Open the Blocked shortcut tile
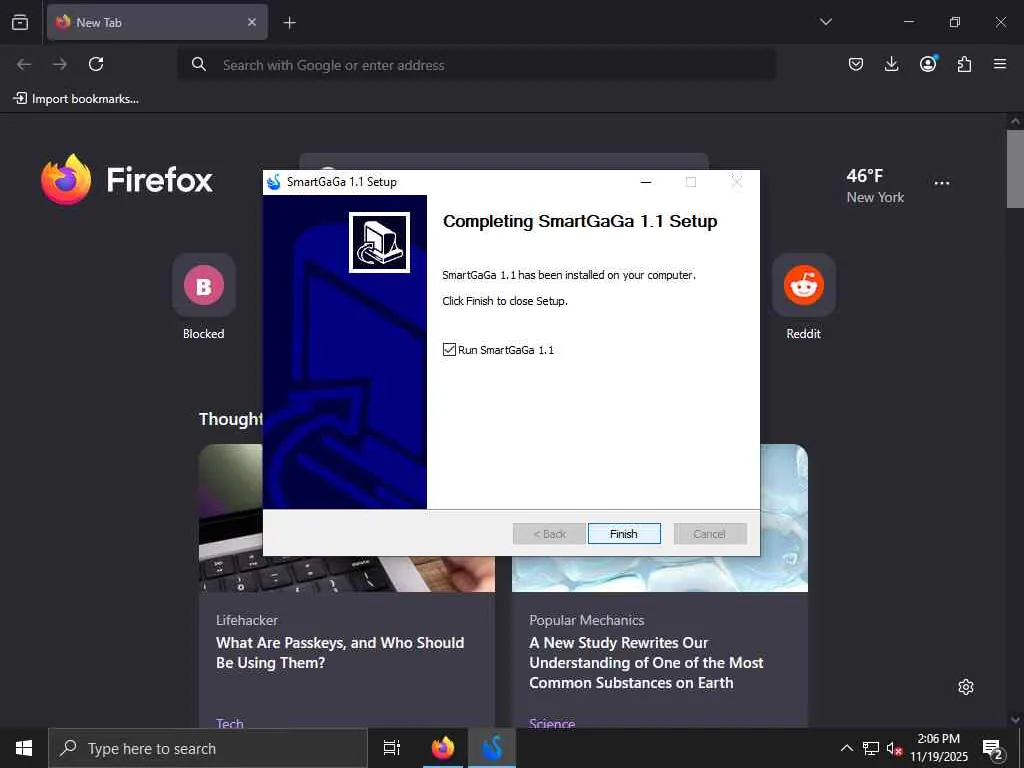Viewport: 1024px width, 768px height. click(204, 297)
